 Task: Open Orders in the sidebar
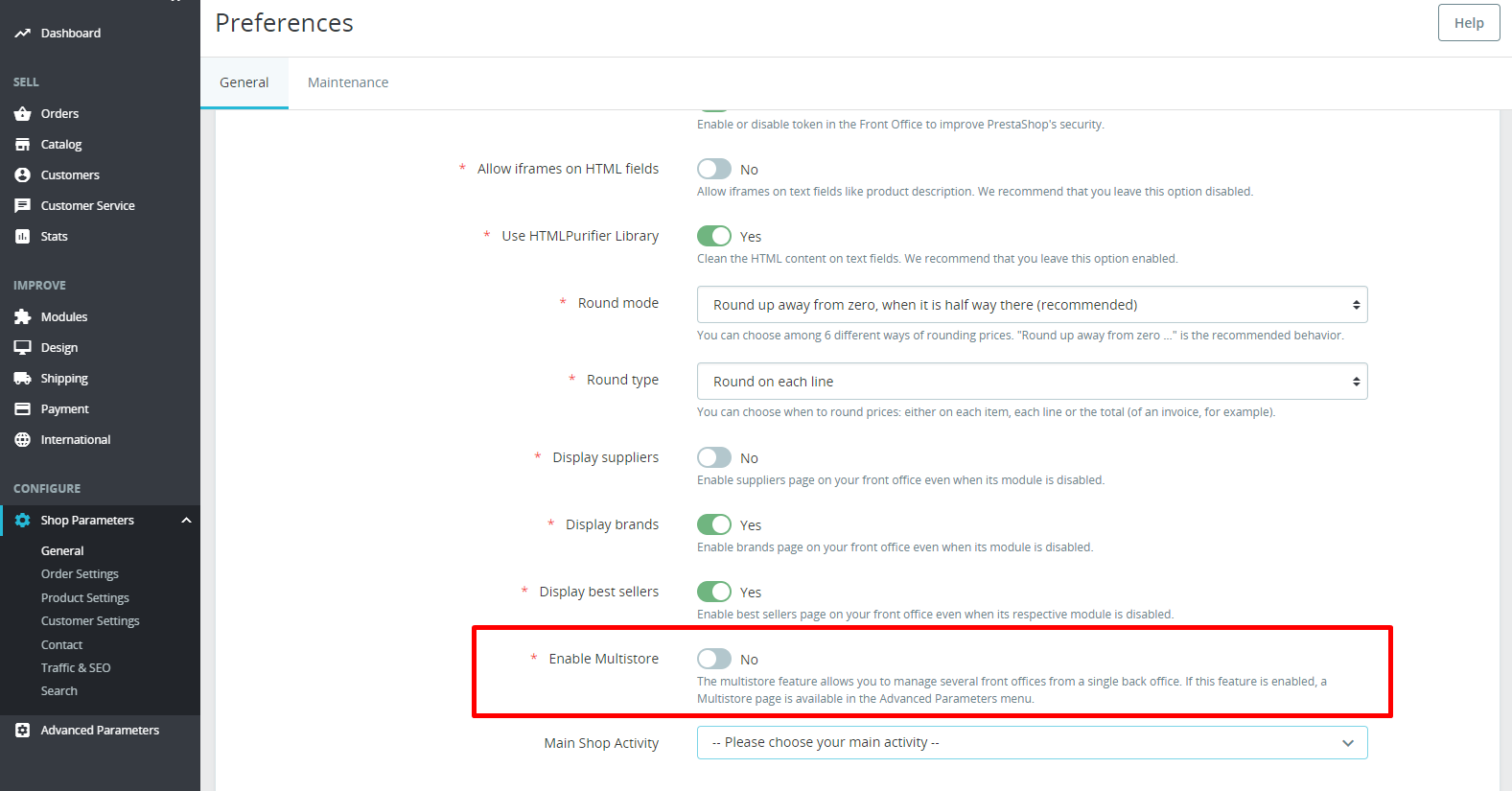point(59,114)
